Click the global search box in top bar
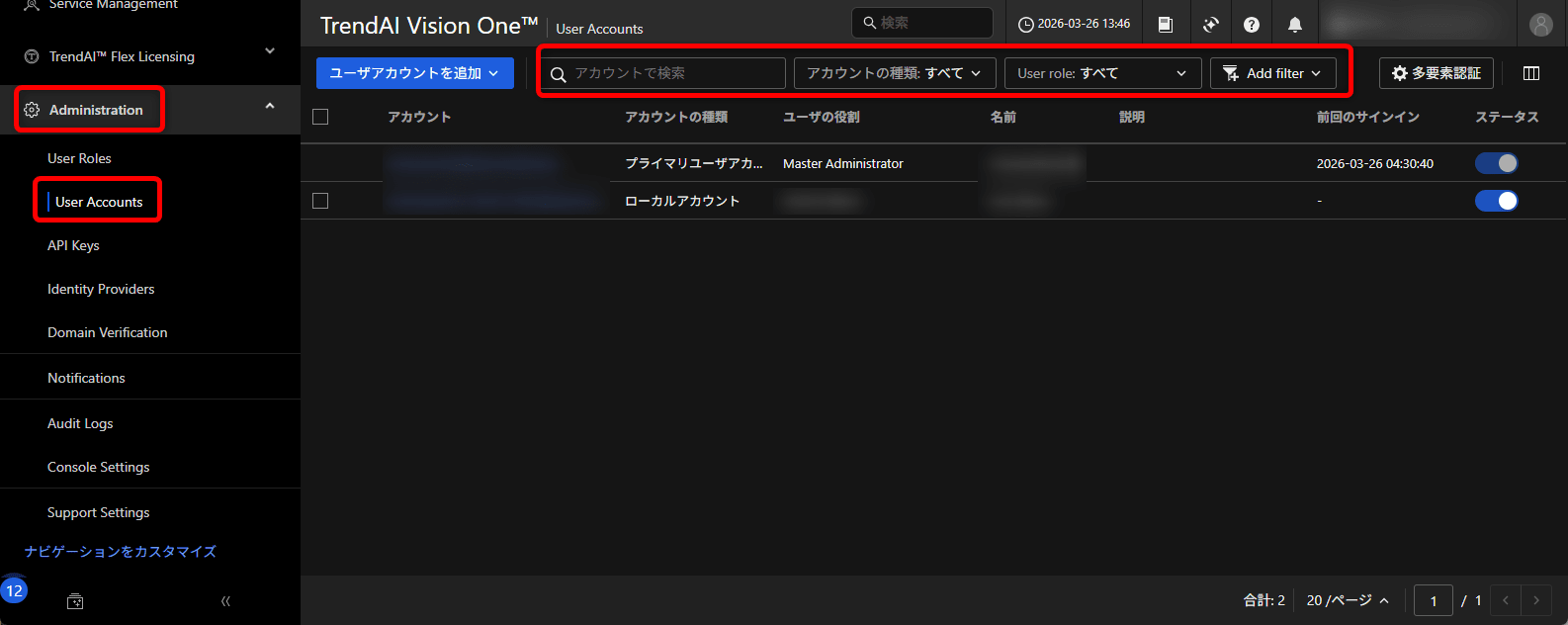 pos(922,23)
